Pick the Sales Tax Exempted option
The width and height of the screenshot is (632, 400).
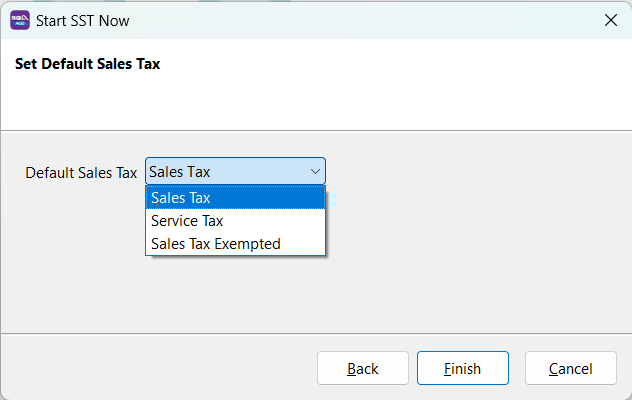[235, 244]
